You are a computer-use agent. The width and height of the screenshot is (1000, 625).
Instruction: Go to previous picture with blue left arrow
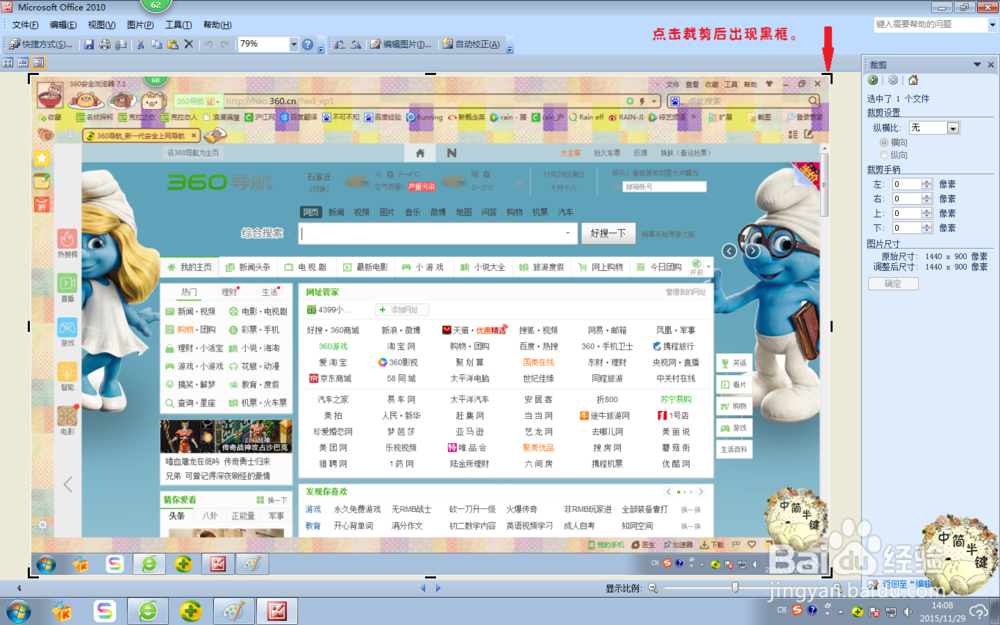(x=423, y=588)
